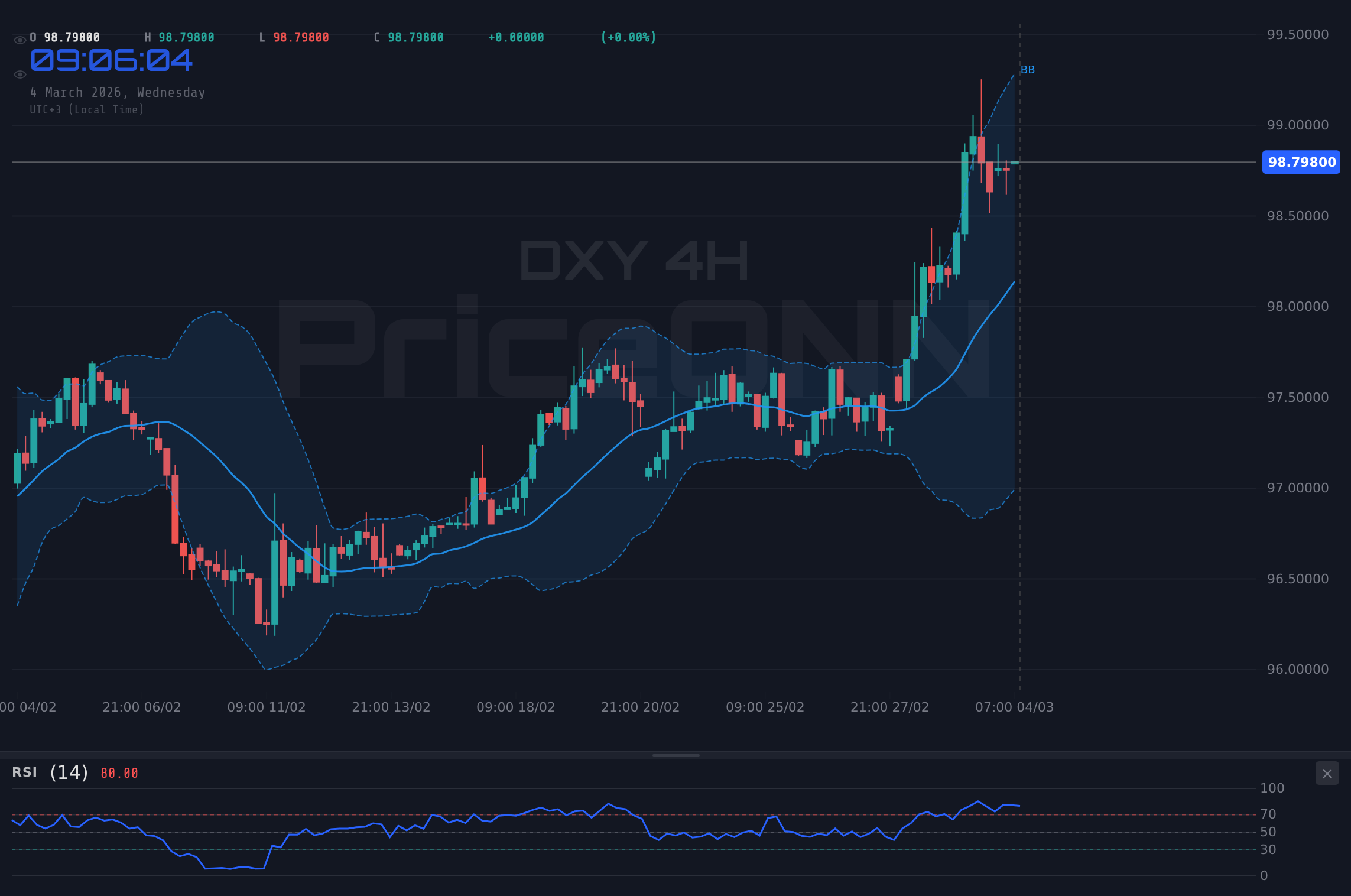Screen dimensions: 1351x896
Task: Open the timezone selector "UTC+3 (Local Time)"
Action: (86, 109)
